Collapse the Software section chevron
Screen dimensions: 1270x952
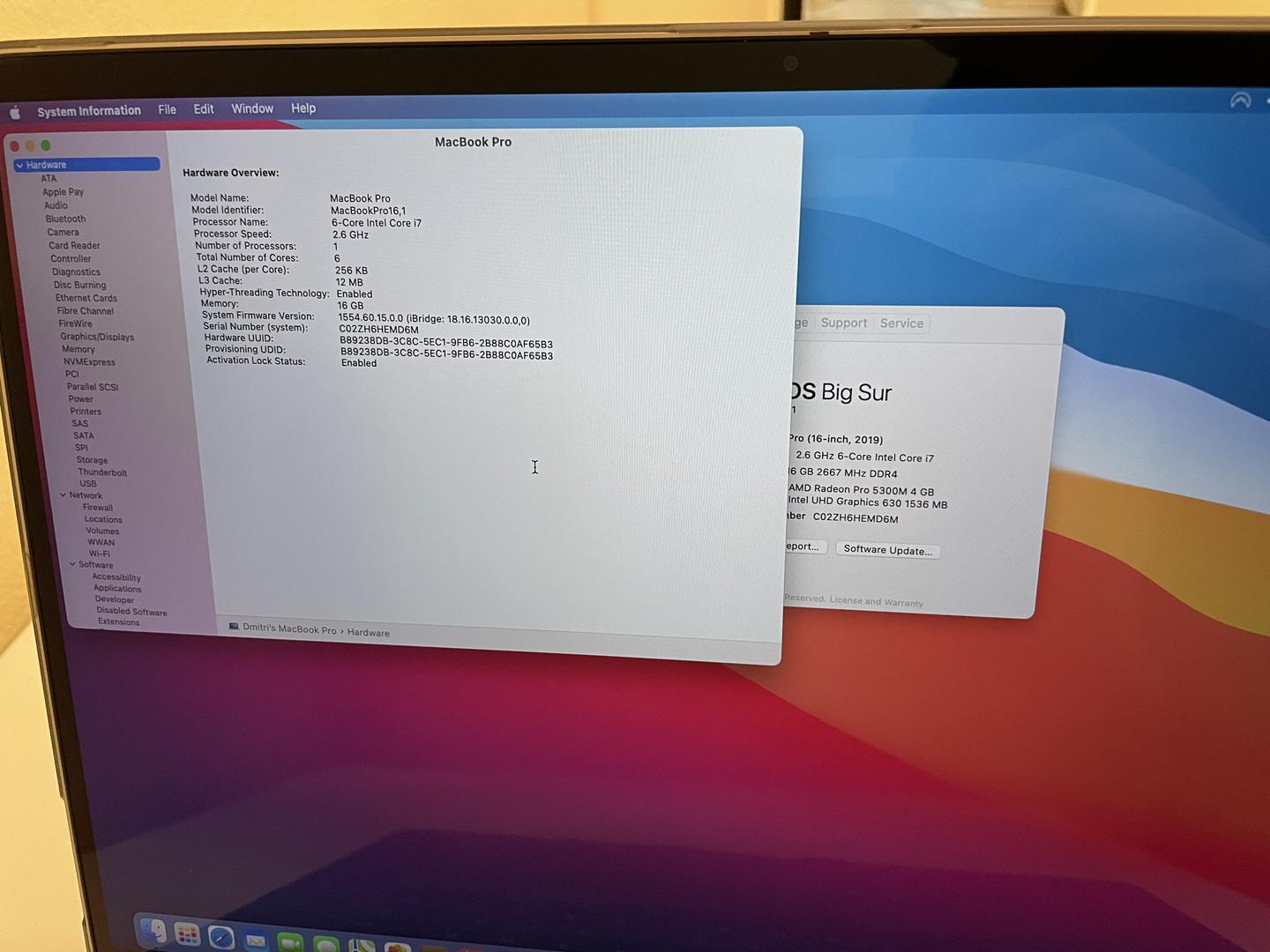click(72, 564)
